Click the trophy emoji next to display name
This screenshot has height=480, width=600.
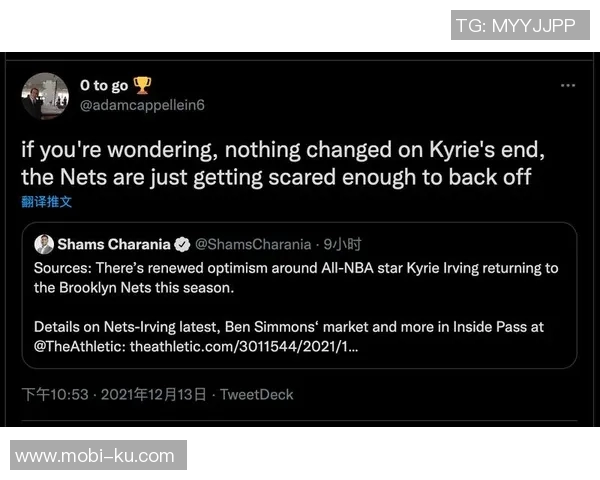[x=143, y=86]
